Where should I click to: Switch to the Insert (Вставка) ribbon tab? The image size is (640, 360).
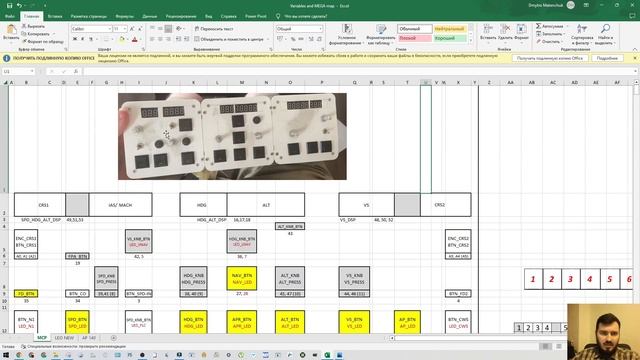point(55,16)
